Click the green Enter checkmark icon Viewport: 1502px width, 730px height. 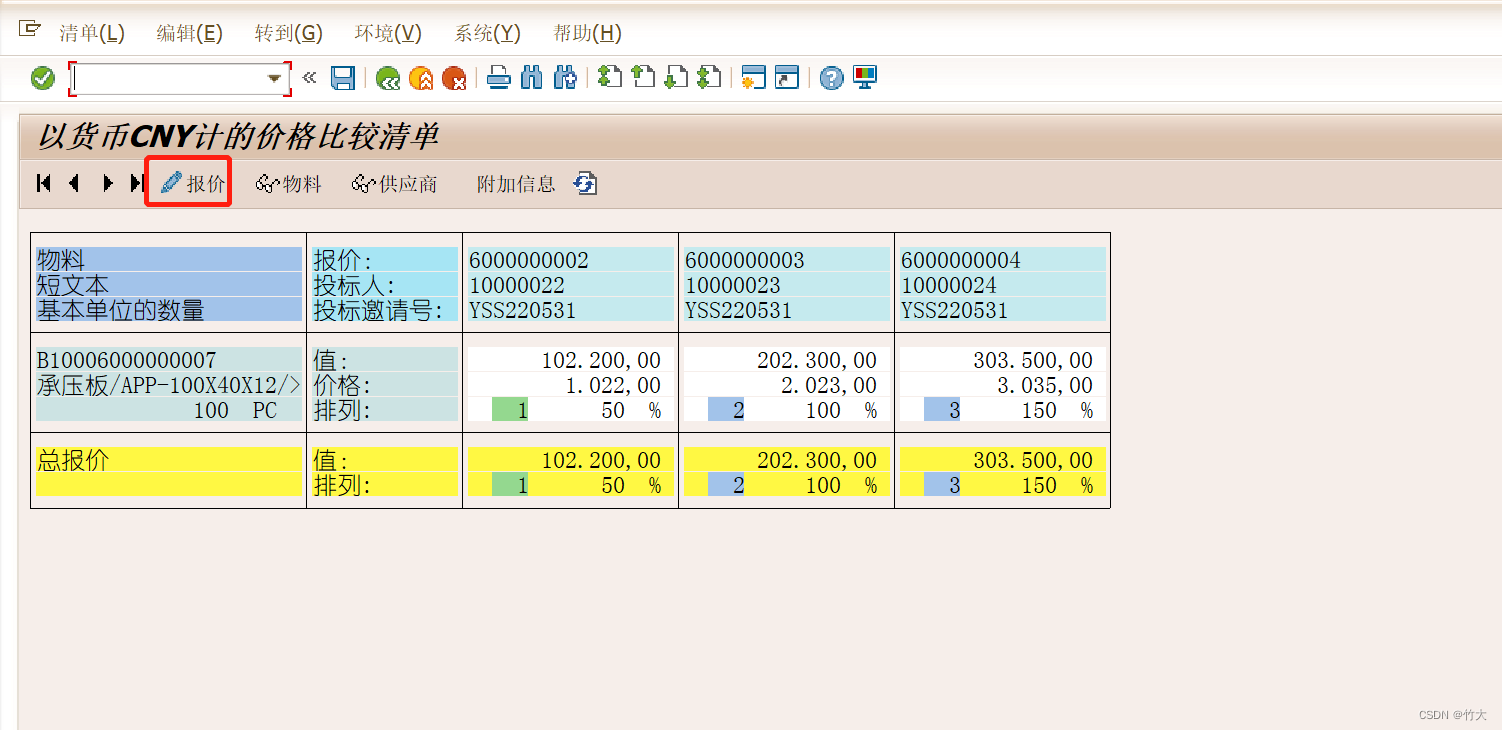pyautogui.click(x=43, y=78)
